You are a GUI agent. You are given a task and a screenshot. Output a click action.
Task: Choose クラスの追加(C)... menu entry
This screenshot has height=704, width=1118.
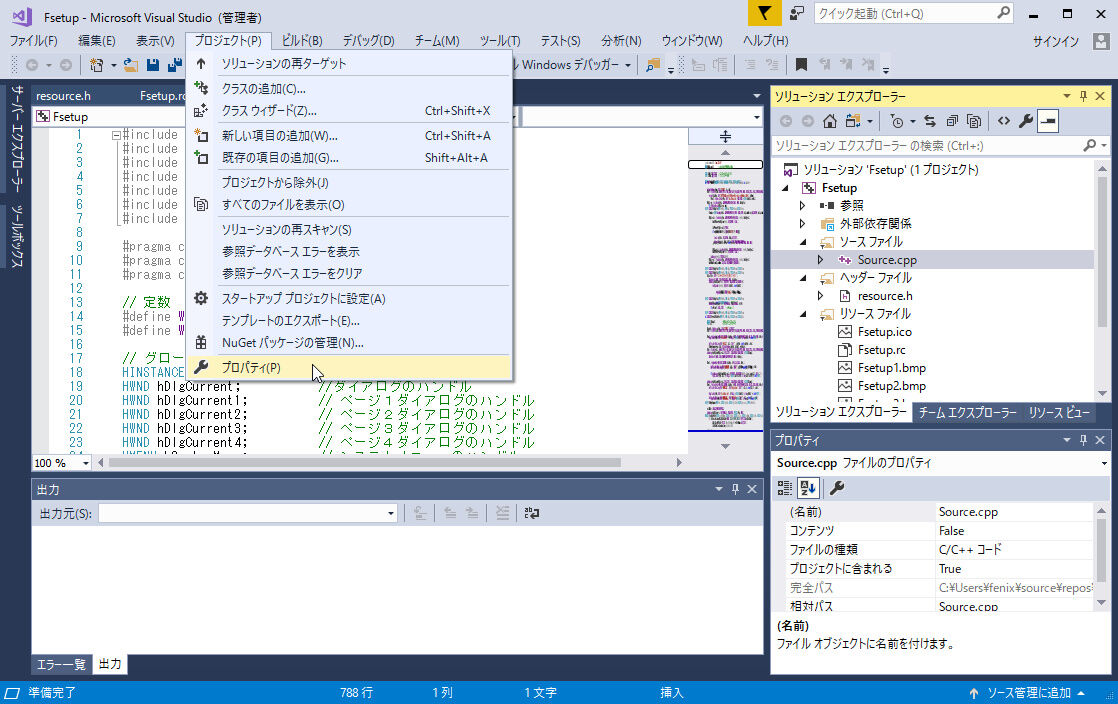coord(349,88)
